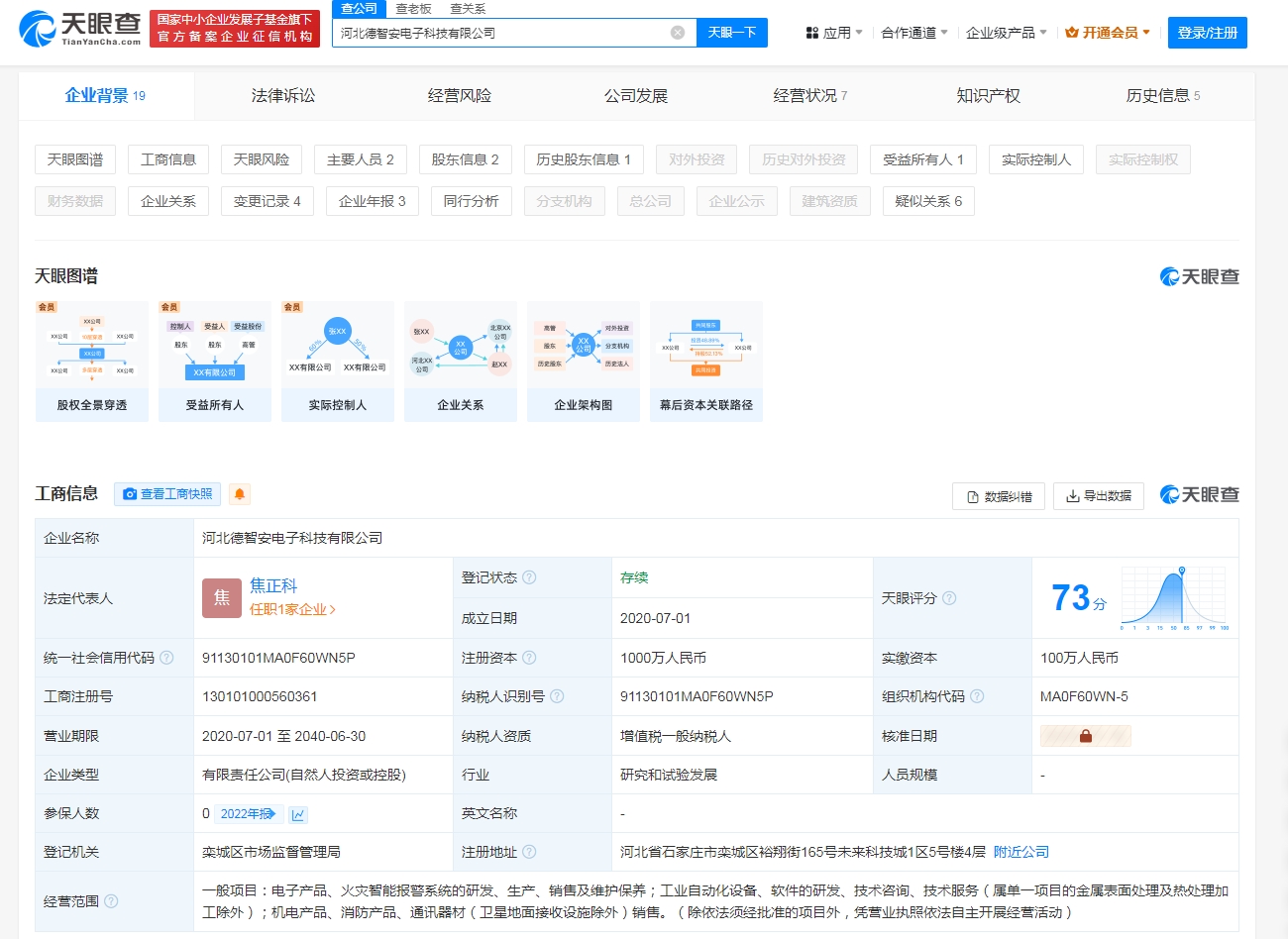Expand 任职1家企业 link
The image size is (1288, 939).
click(x=293, y=609)
